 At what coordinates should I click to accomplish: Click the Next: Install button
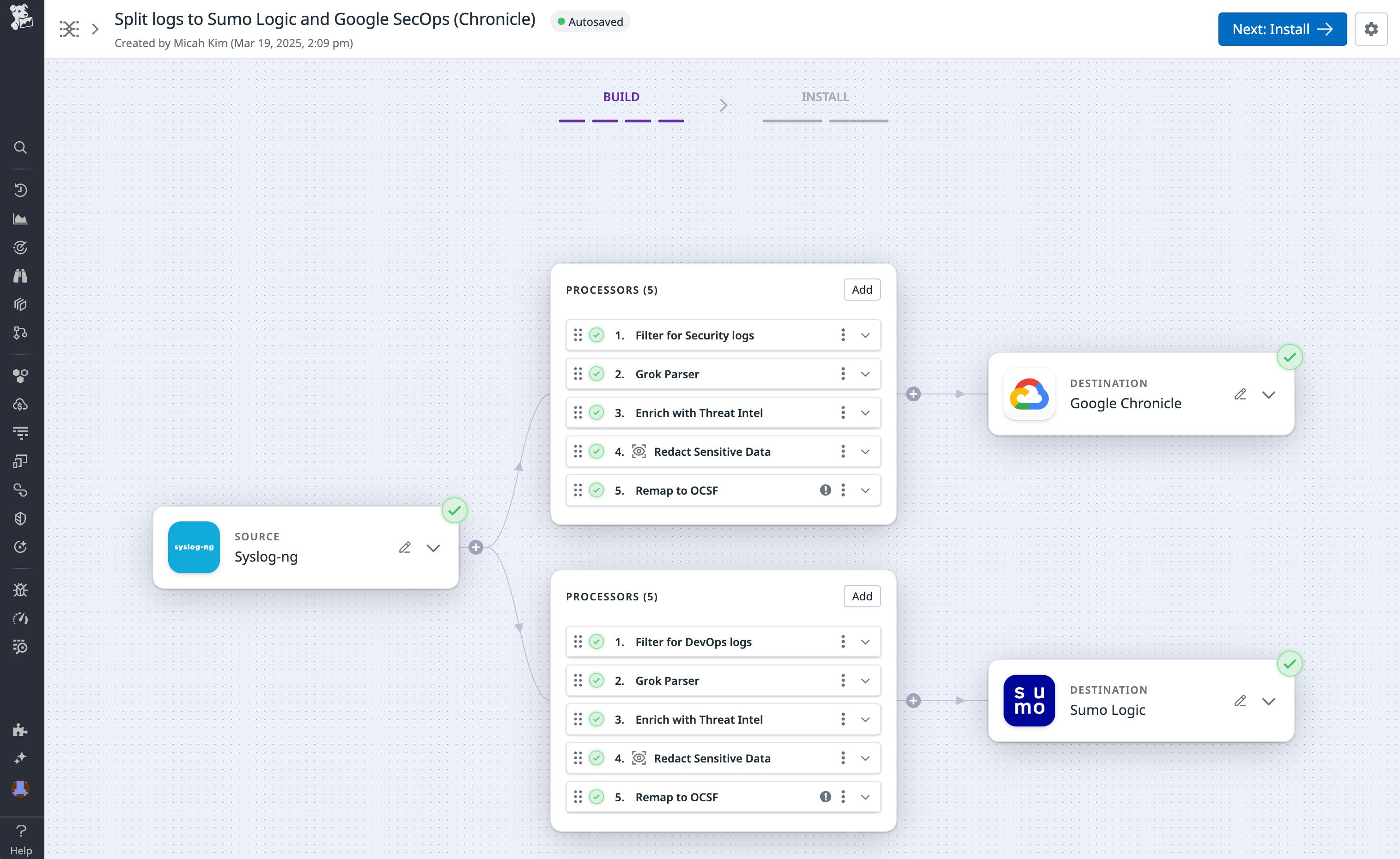click(1282, 29)
